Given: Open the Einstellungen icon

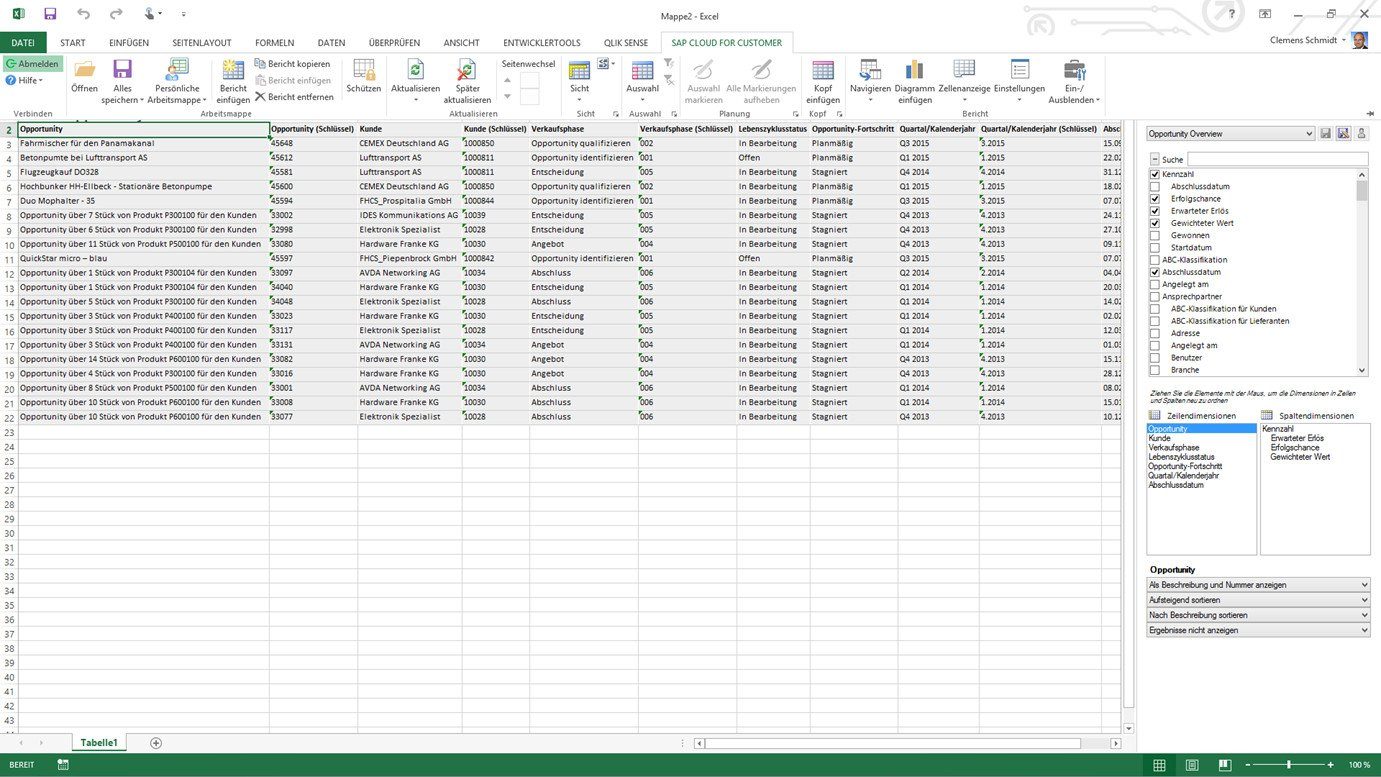Looking at the screenshot, I should 1019,70.
